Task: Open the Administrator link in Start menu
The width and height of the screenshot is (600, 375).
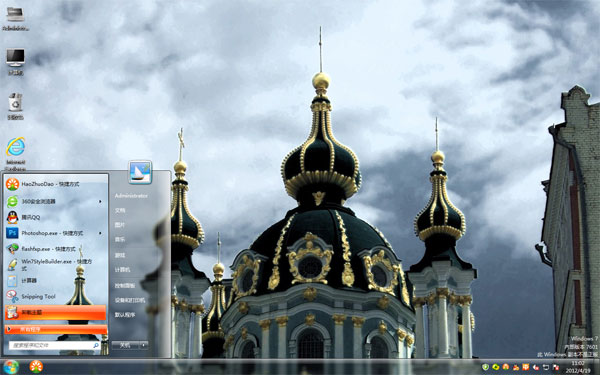Action: point(131,196)
